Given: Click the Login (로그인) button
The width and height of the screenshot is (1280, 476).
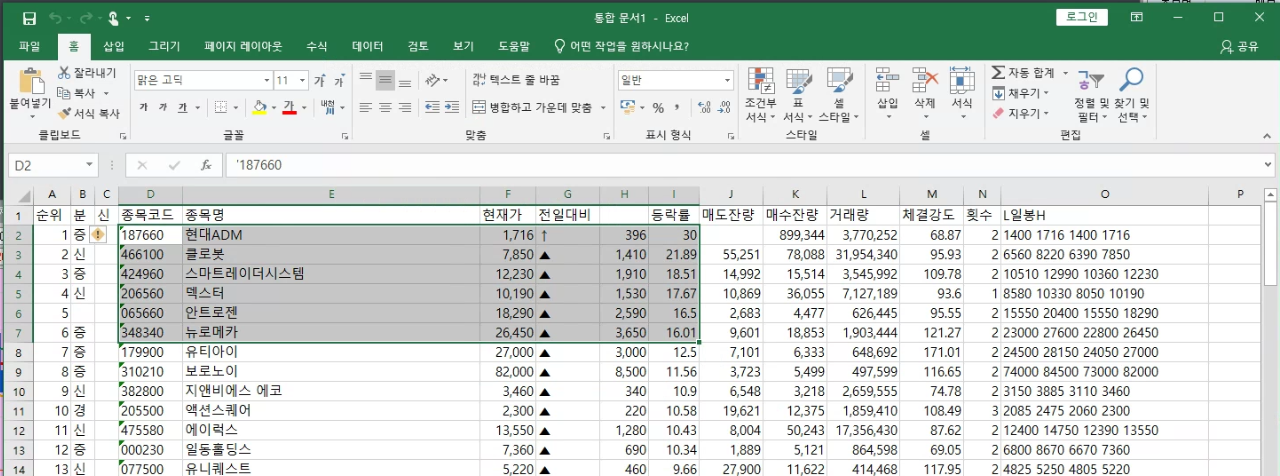Looking at the screenshot, I should (1082, 17).
